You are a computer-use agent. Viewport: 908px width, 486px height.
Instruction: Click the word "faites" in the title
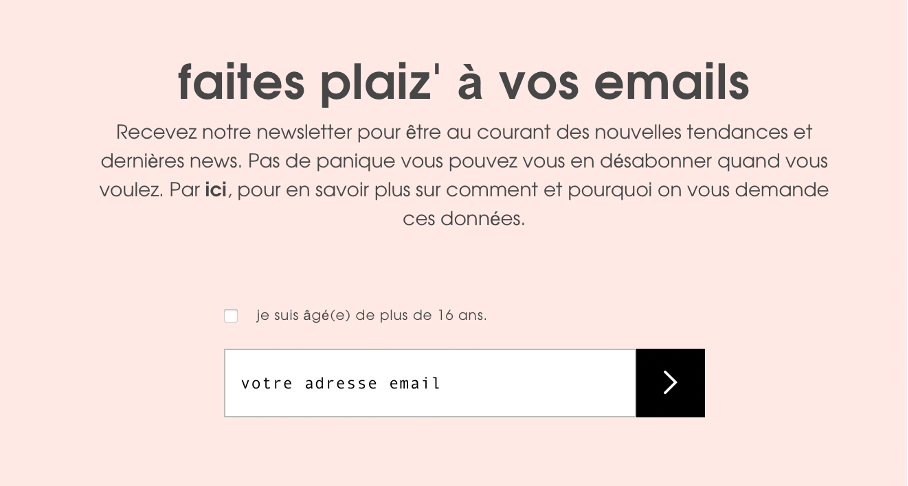pos(241,81)
